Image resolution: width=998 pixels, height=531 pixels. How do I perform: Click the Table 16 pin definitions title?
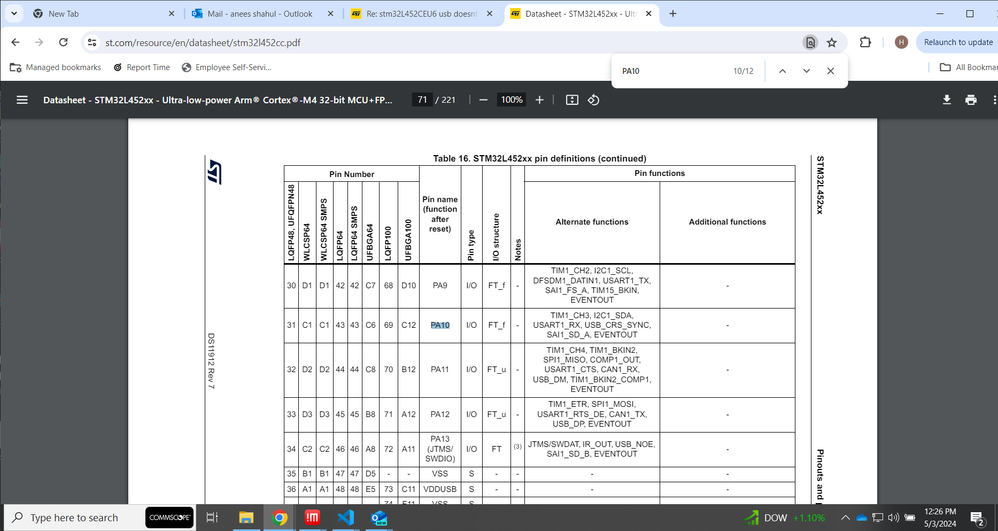pyautogui.click(x=540, y=159)
